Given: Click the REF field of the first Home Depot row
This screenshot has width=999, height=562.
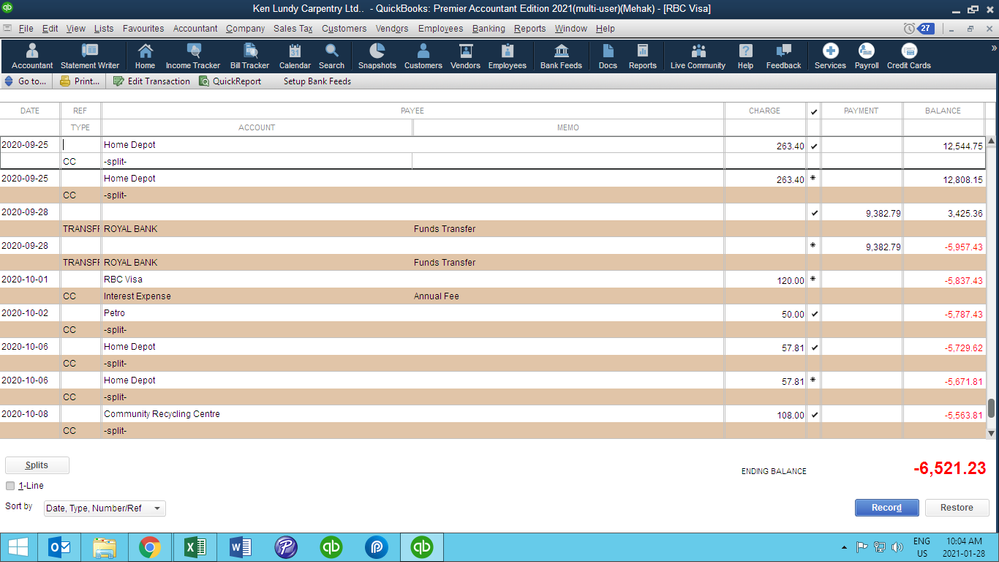Looking at the screenshot, I should click(80, 145).
